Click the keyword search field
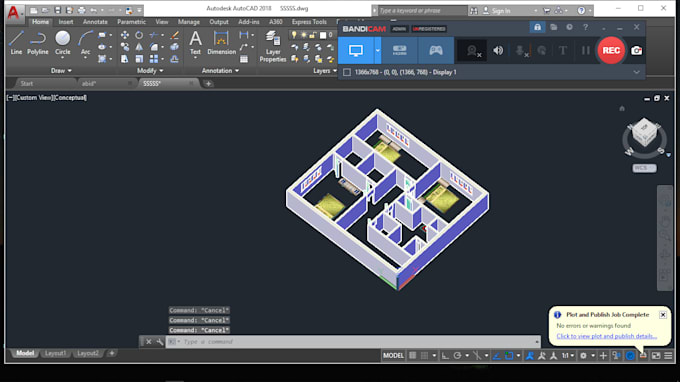This screenshot has width=680, height=382. point(422,10)
